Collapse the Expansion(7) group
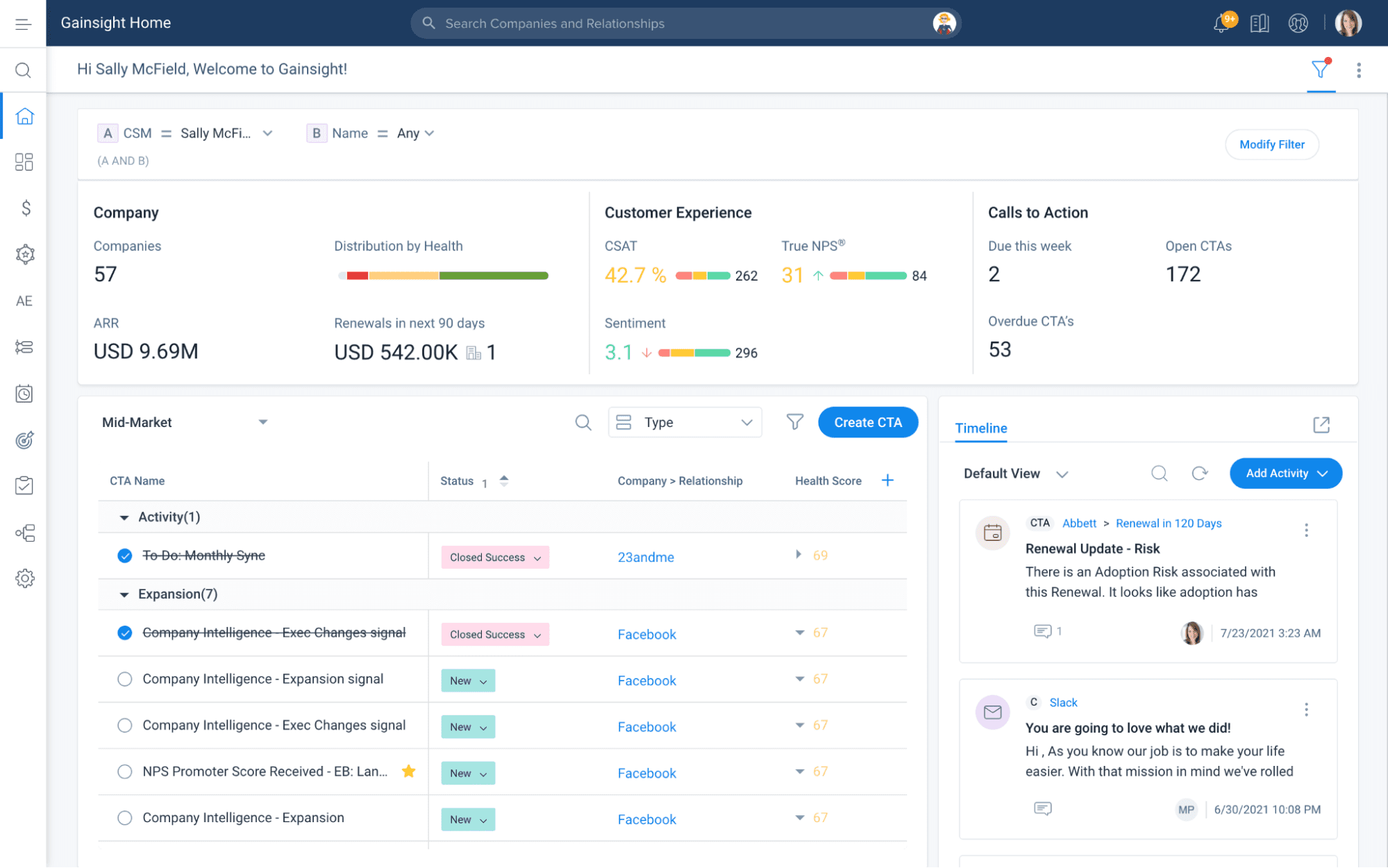This screenshot has width=1388, height=868. (124, 594)
